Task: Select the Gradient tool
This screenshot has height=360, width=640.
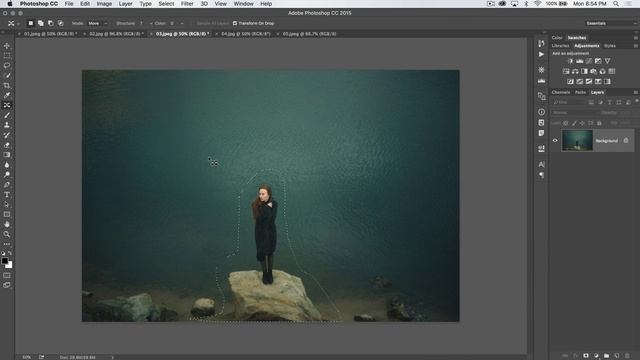Action: point(7,155)
